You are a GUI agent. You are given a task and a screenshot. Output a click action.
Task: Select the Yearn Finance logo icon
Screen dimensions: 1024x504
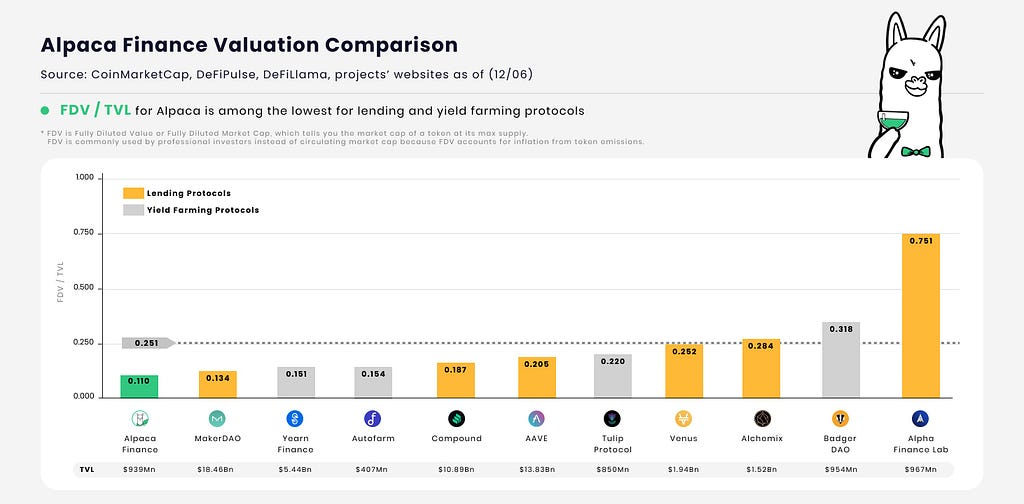pyautogui.click(x=294, y=418)
